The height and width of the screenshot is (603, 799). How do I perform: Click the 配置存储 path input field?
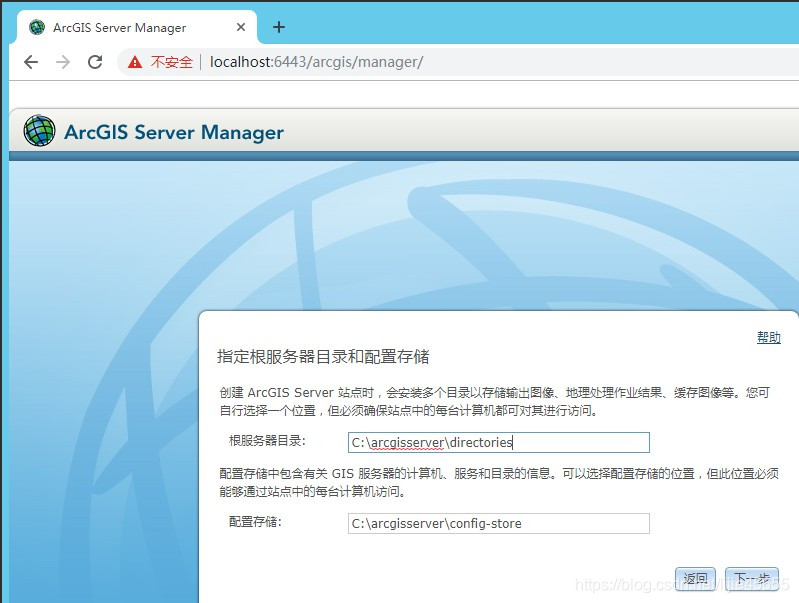[498, 523]
